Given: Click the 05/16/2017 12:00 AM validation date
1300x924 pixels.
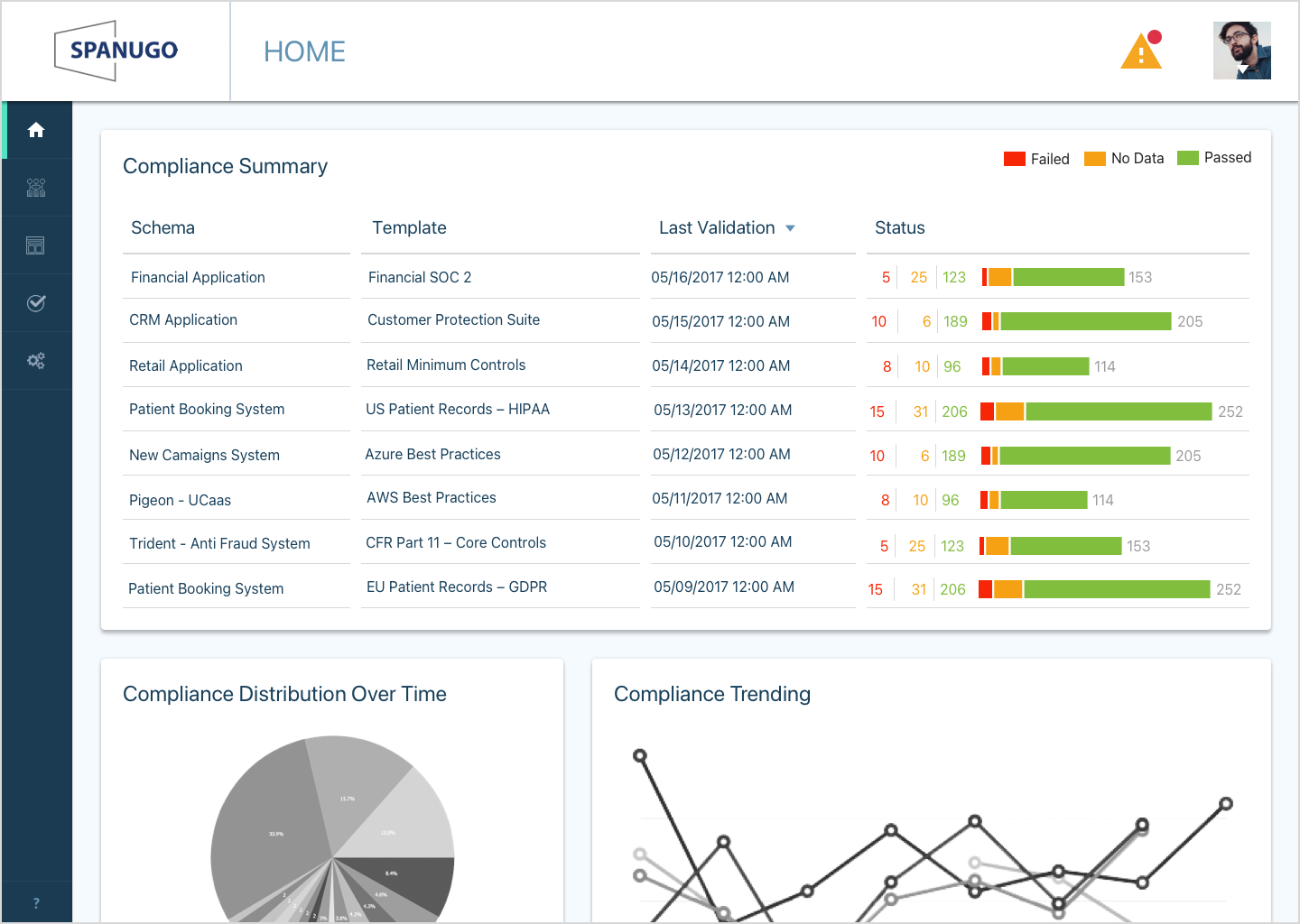Looking at the screenshot, I should [x=720, y=277].
